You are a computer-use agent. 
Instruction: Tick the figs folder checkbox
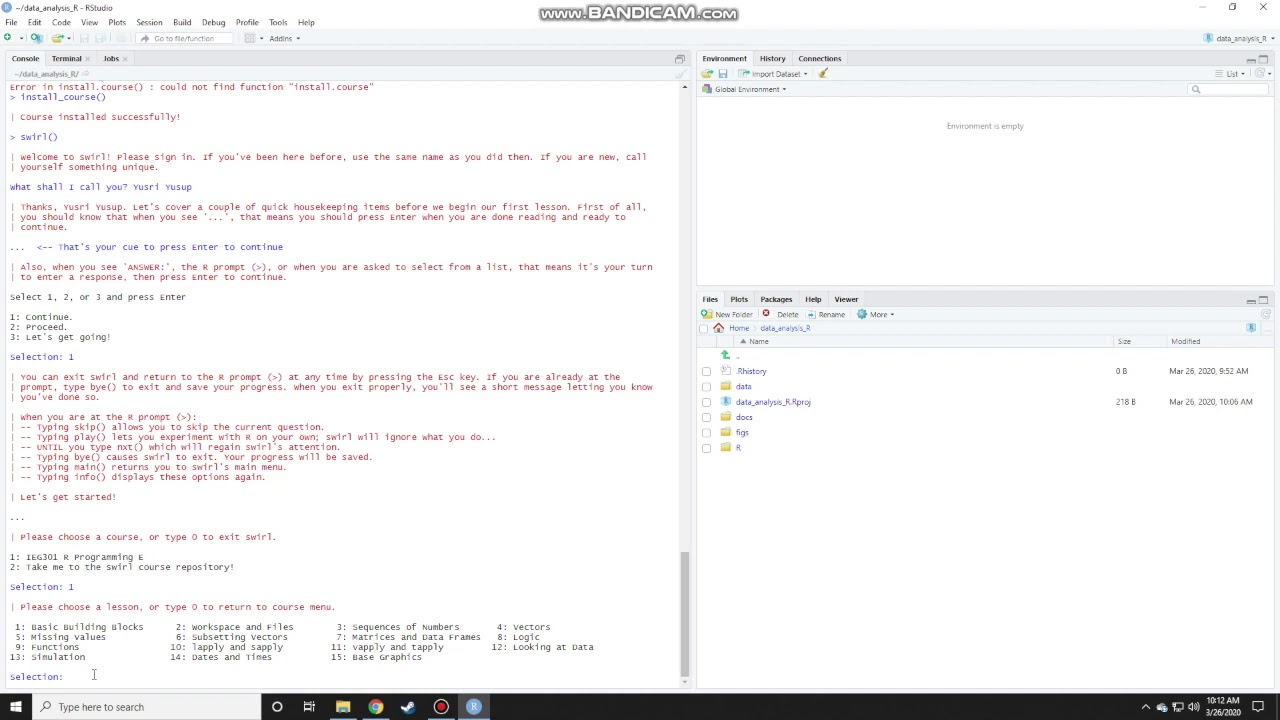tap(707, 433)
